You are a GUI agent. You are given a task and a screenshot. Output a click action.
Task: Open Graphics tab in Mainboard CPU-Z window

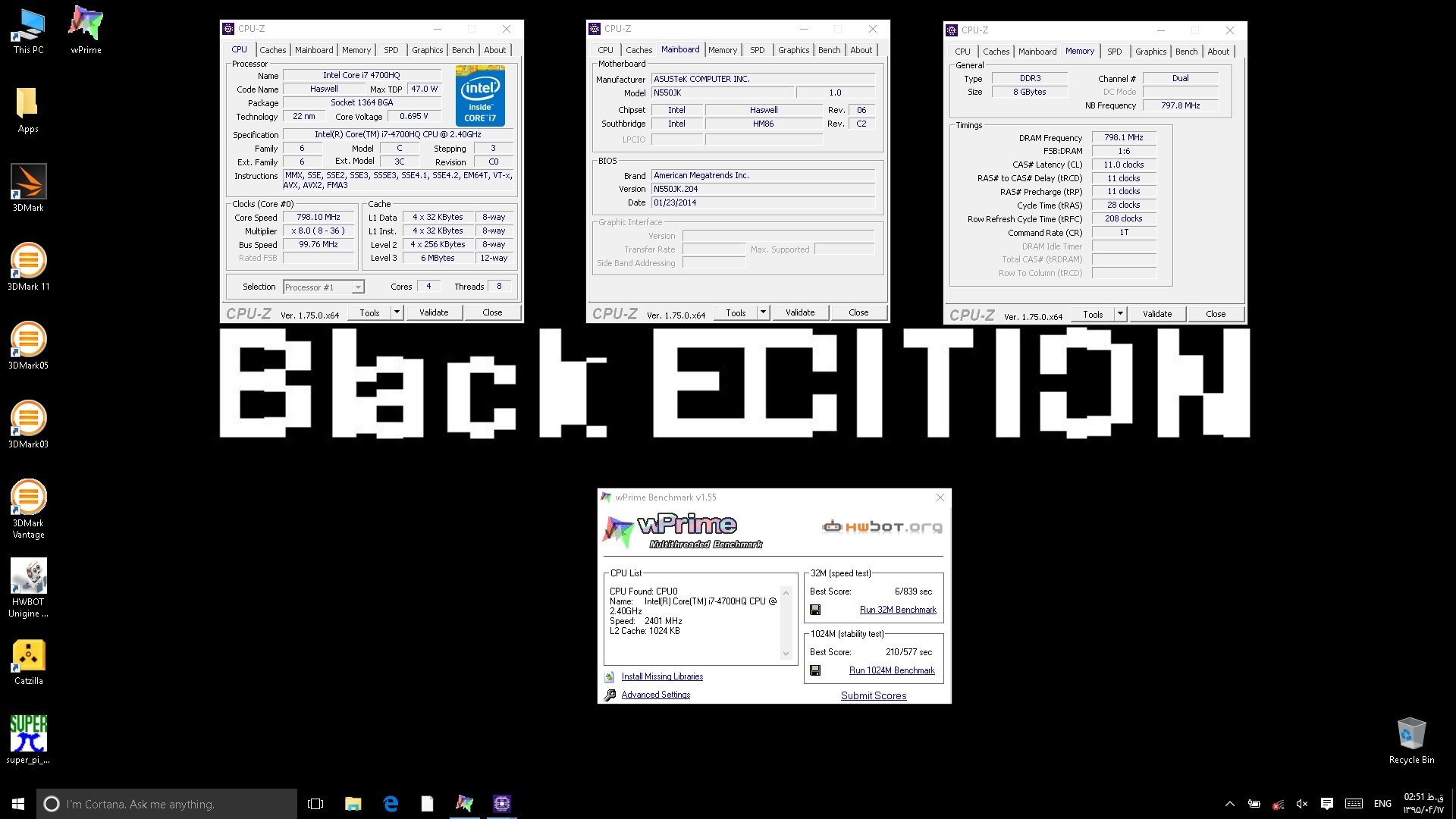793,50
